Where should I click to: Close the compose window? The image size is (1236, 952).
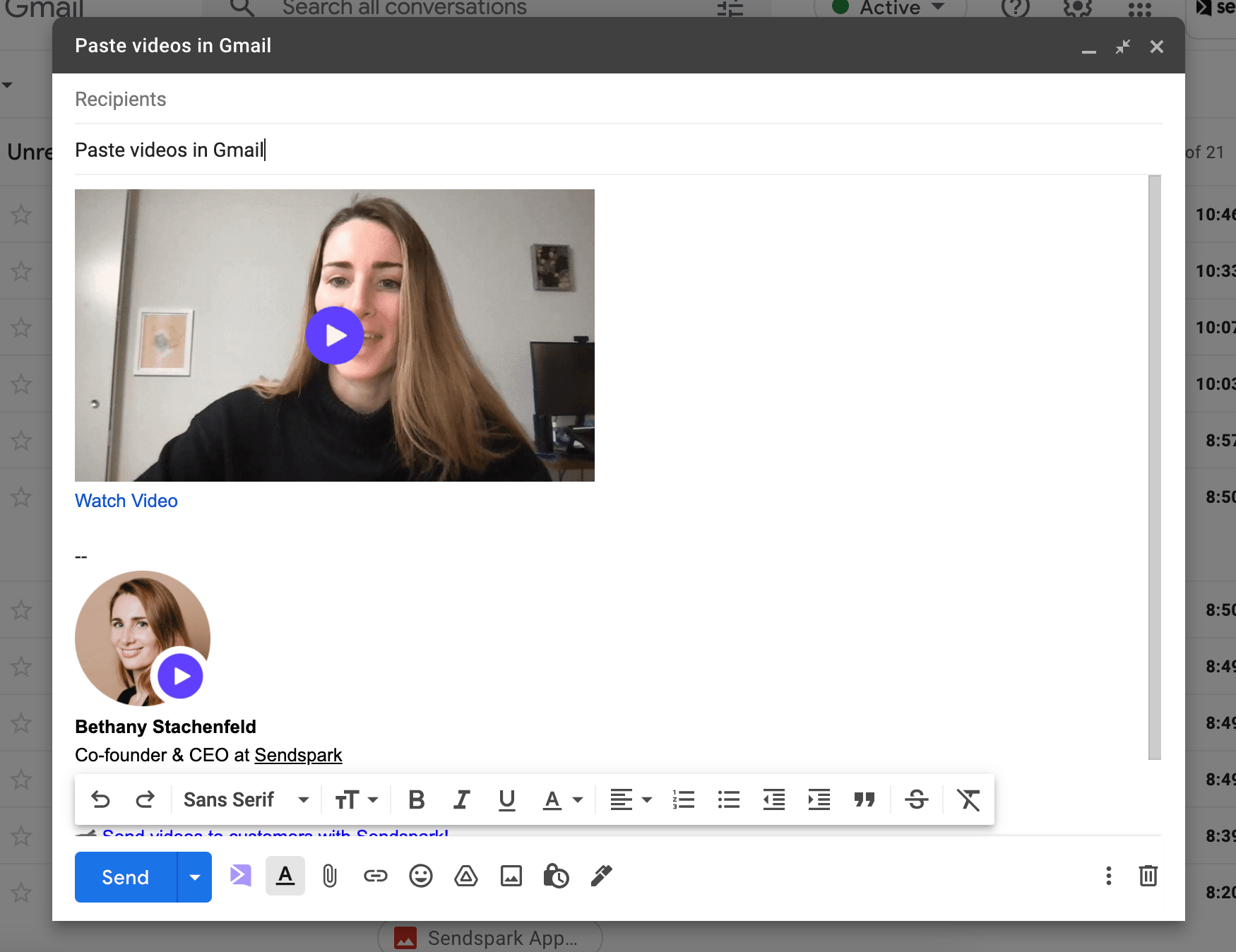click(x=1157, y=47)
